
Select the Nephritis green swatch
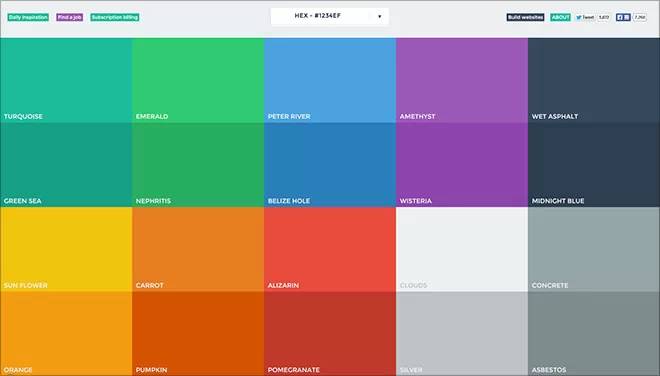click(198, 165)
